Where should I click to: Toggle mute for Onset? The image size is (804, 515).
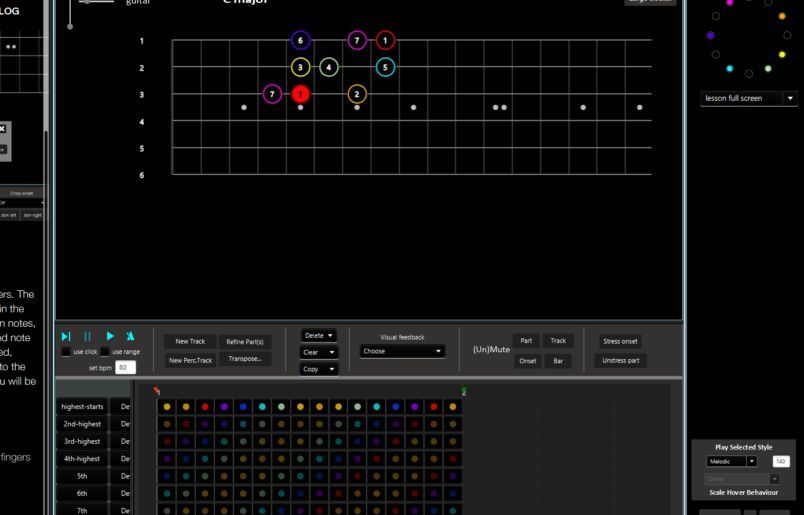[527, 361]
